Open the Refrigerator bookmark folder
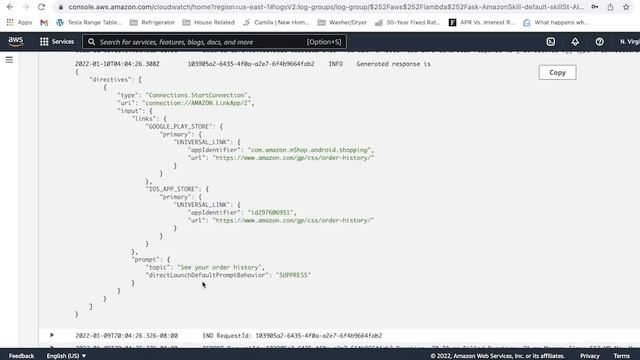The width and height of the screenshot is (640, 360). 152,22
